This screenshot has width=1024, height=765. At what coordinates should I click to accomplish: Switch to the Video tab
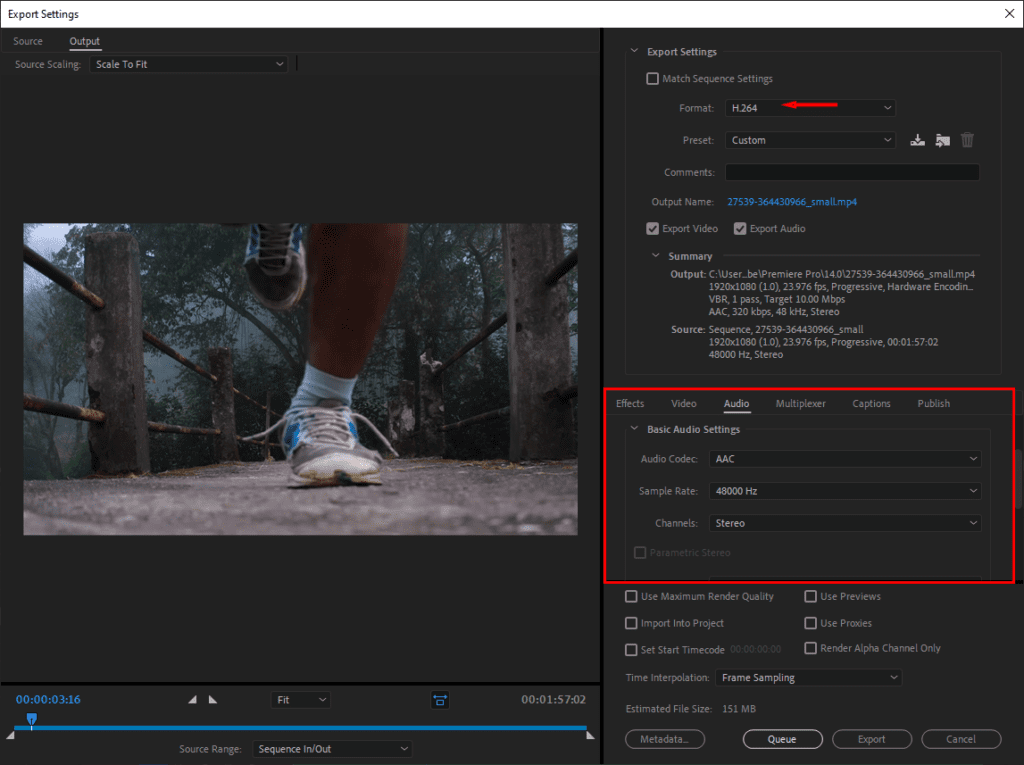[684, 403]
